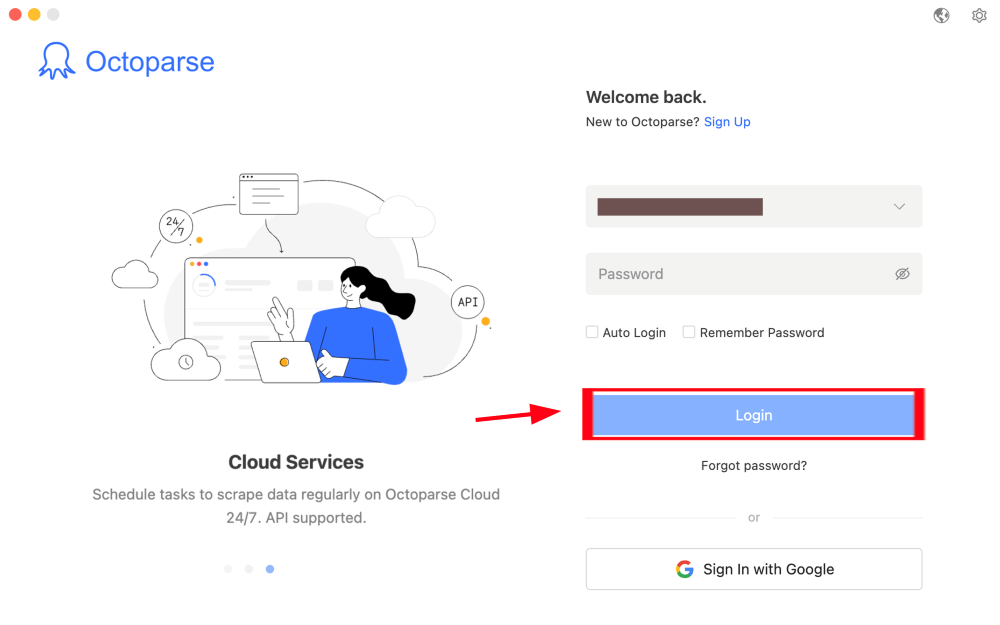The width and height of the screenshot is (1000, 625).
Task: Expand the account dropdown chevron
Action: 899,207
